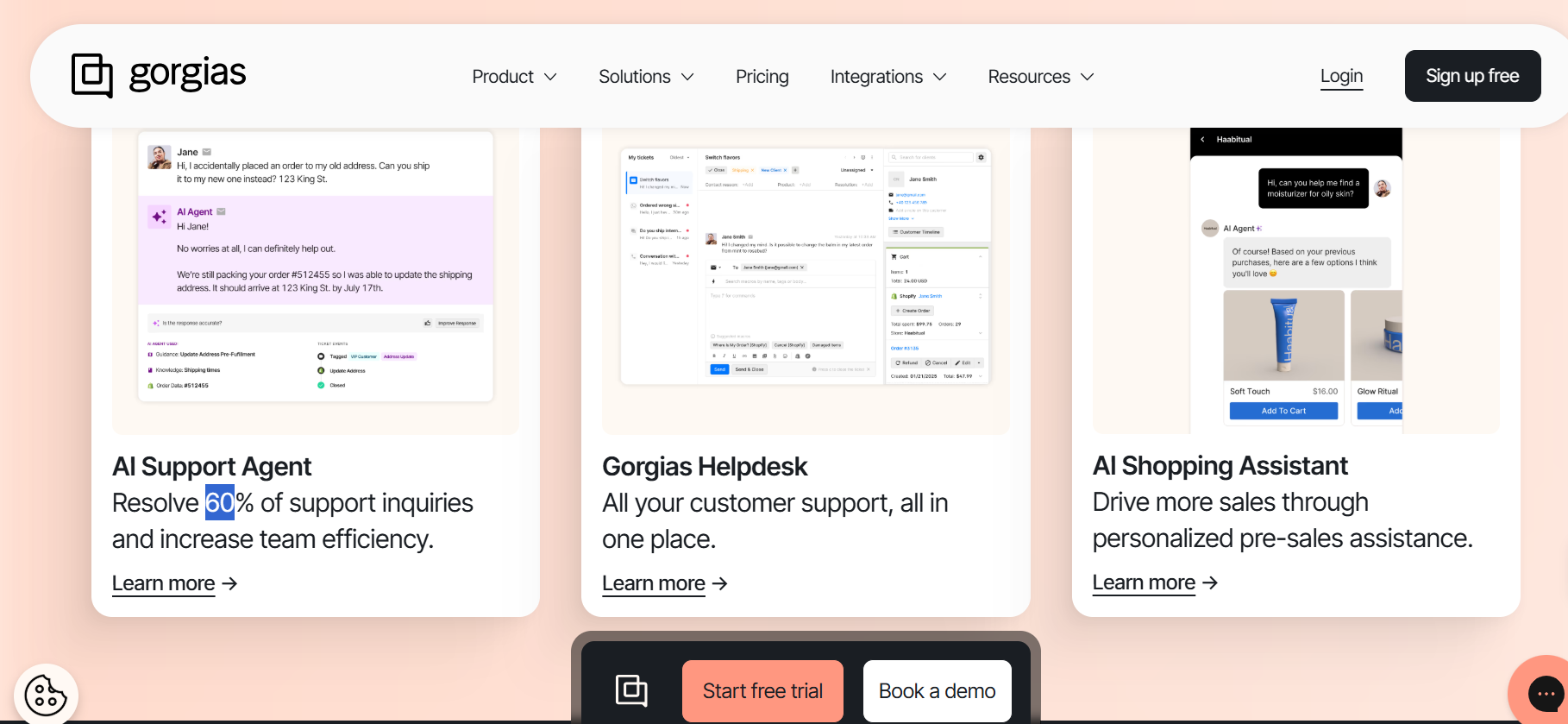Click the Book a demo button
The width and height of the screenshot is (1568, 724).
point(937,691)
